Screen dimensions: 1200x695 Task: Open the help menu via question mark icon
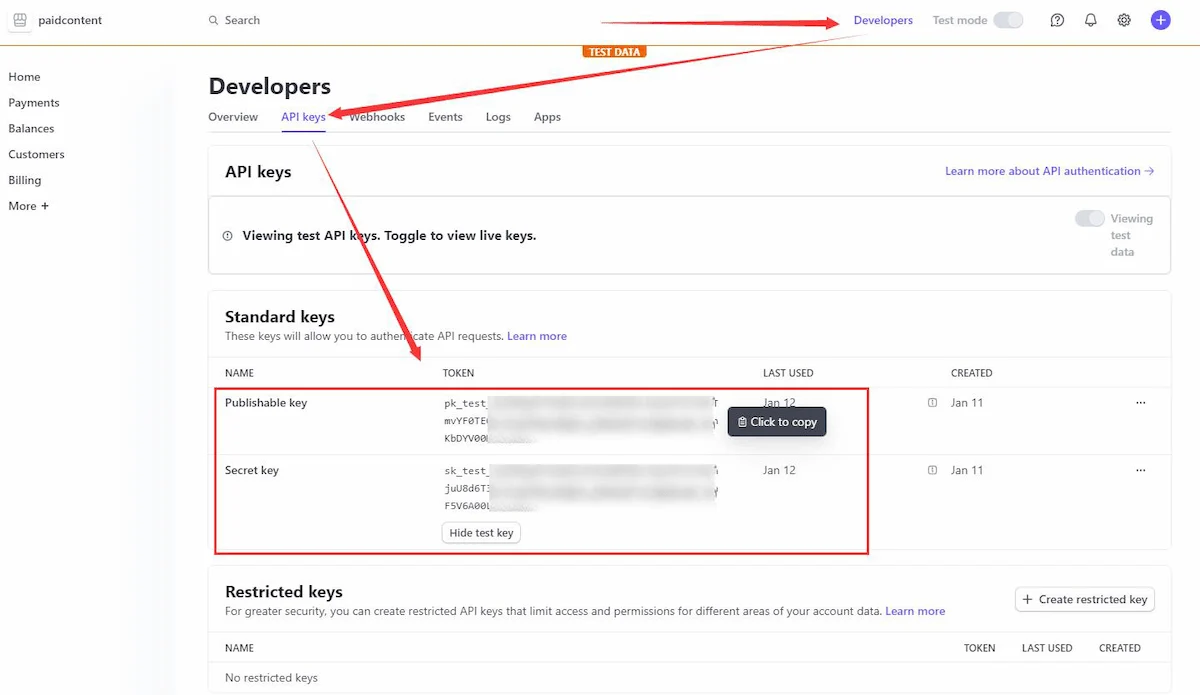[x=1057, y=20]
